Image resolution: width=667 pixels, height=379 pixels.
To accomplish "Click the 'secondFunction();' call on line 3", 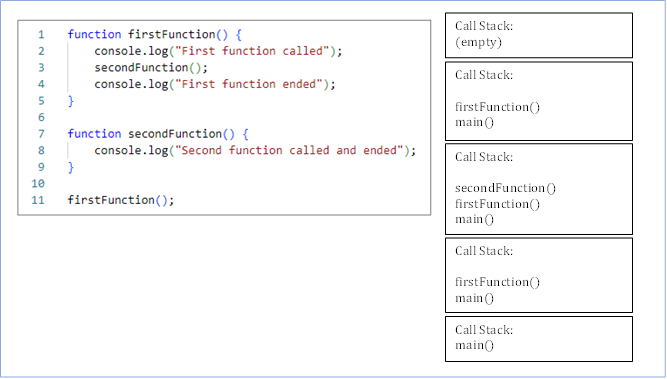I will (151, 68).
